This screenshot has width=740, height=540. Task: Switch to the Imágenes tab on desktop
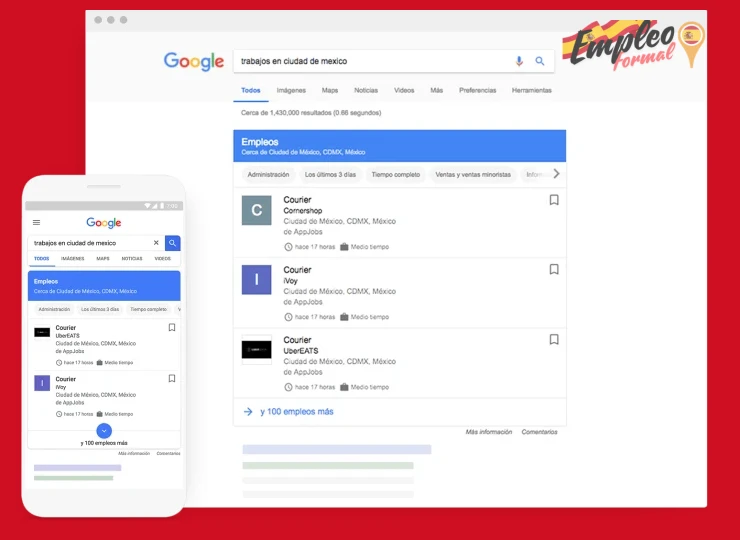coord(291,90)
